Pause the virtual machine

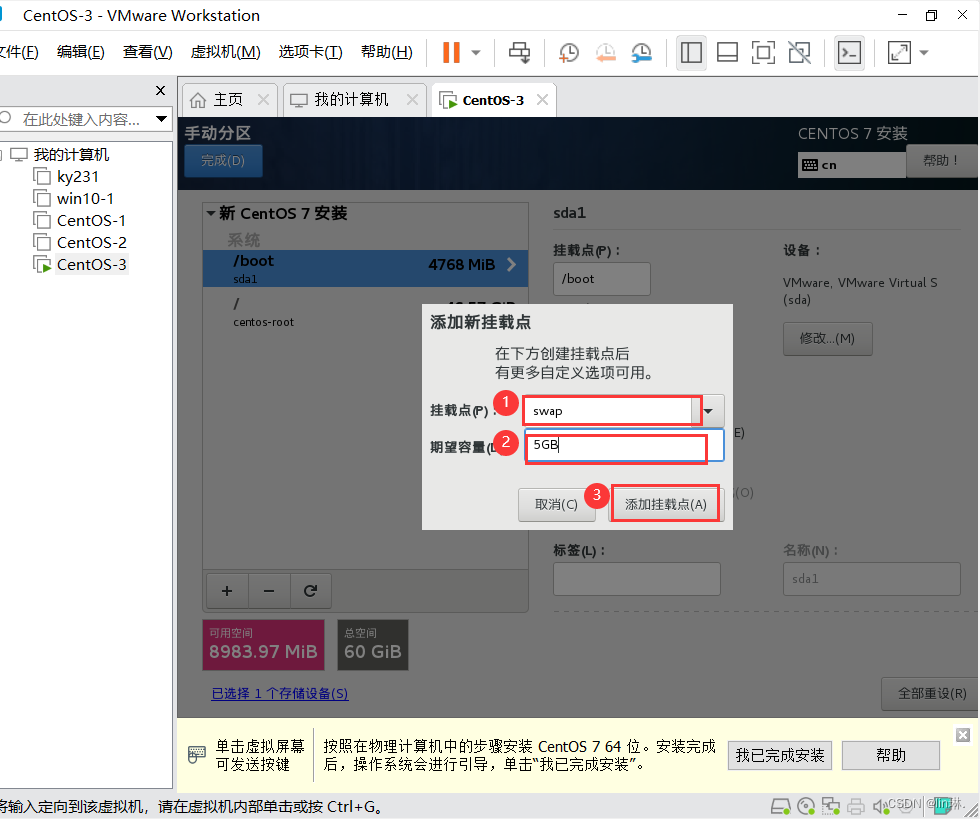tap(451, 53)
